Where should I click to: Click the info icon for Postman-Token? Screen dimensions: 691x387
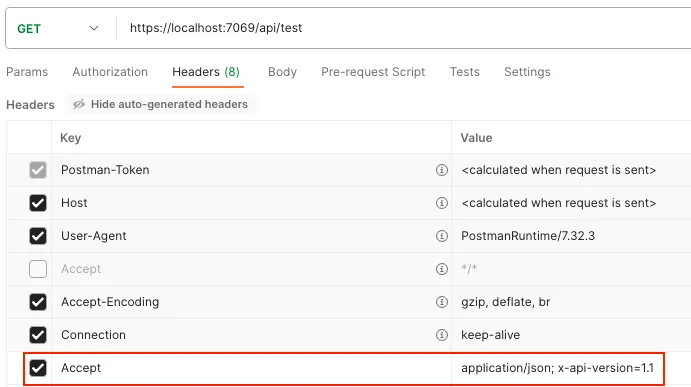(x=442, y=170)
